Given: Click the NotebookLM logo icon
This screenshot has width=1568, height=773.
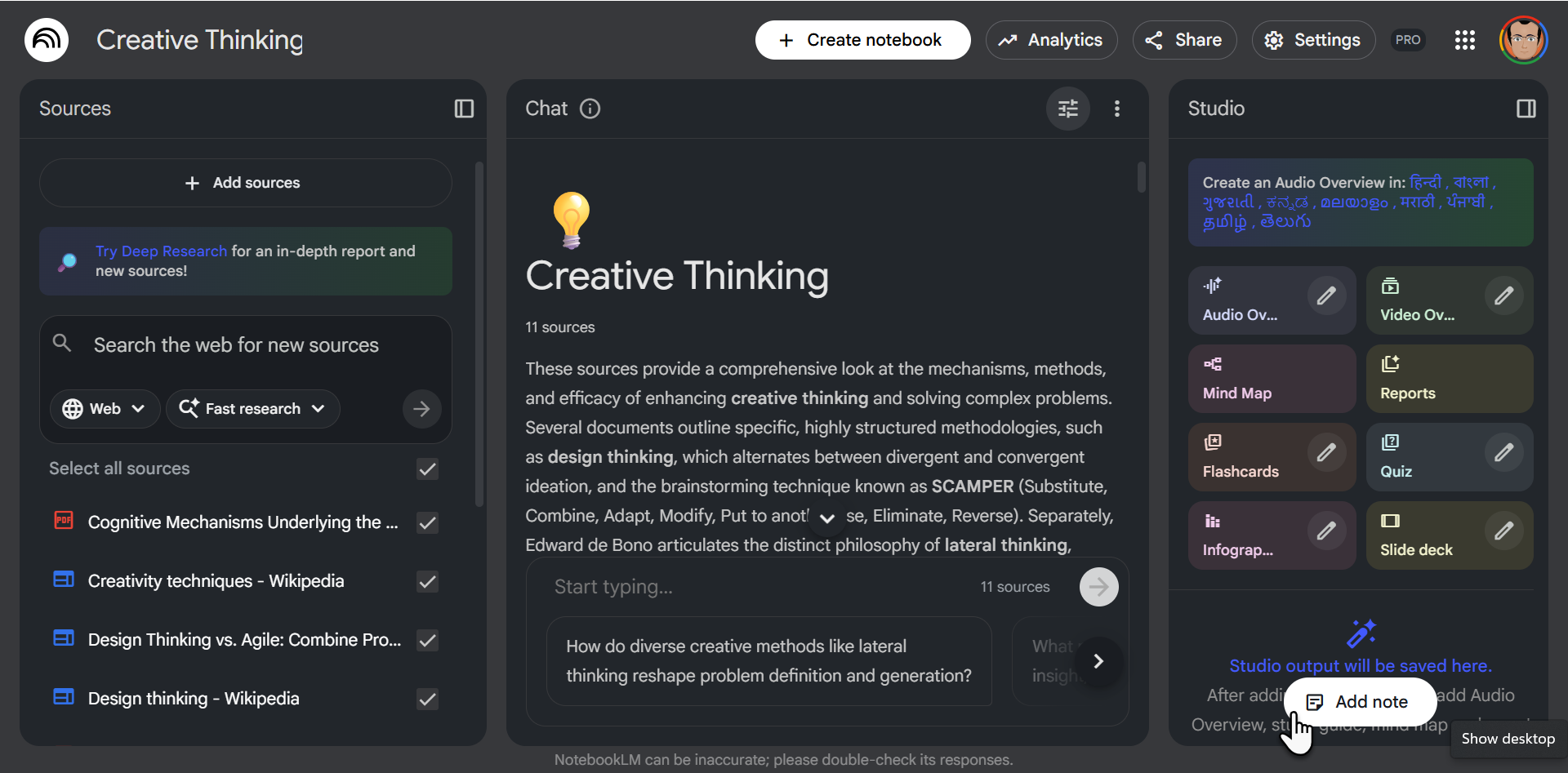Looking at the screenshot, I should pos(47,40).
